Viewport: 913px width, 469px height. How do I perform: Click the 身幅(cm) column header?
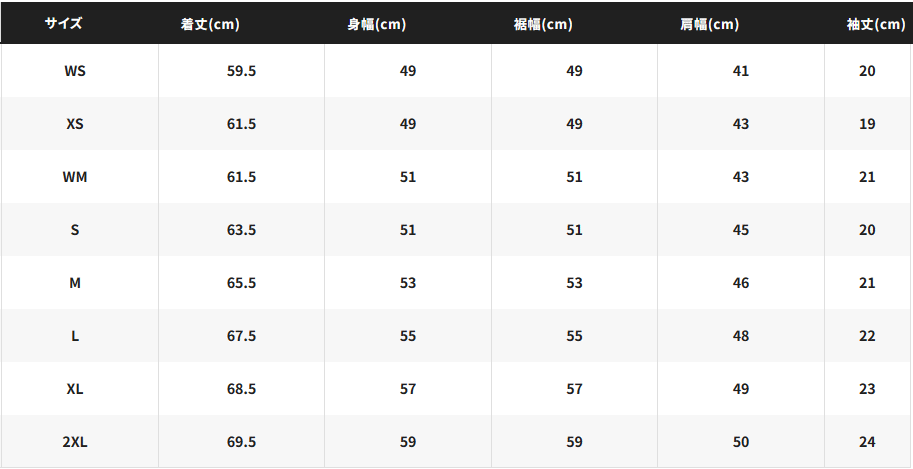(x=377, y=24)
